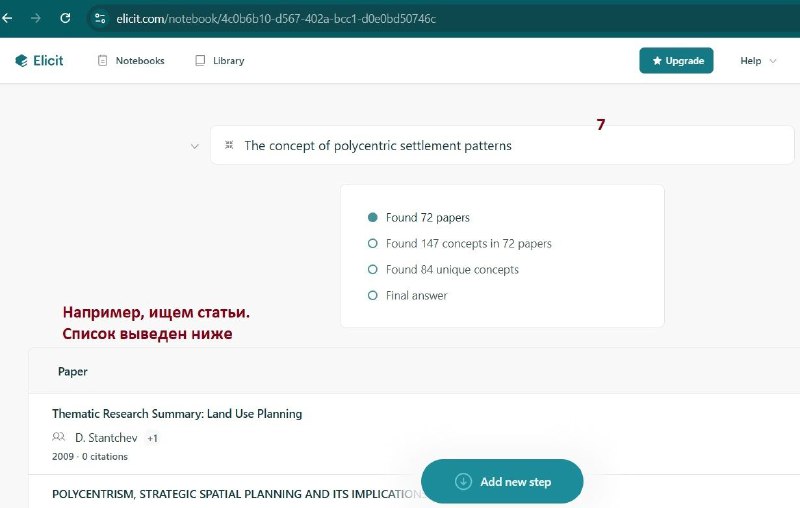Click the Elicit logo icon

(21, 61)
